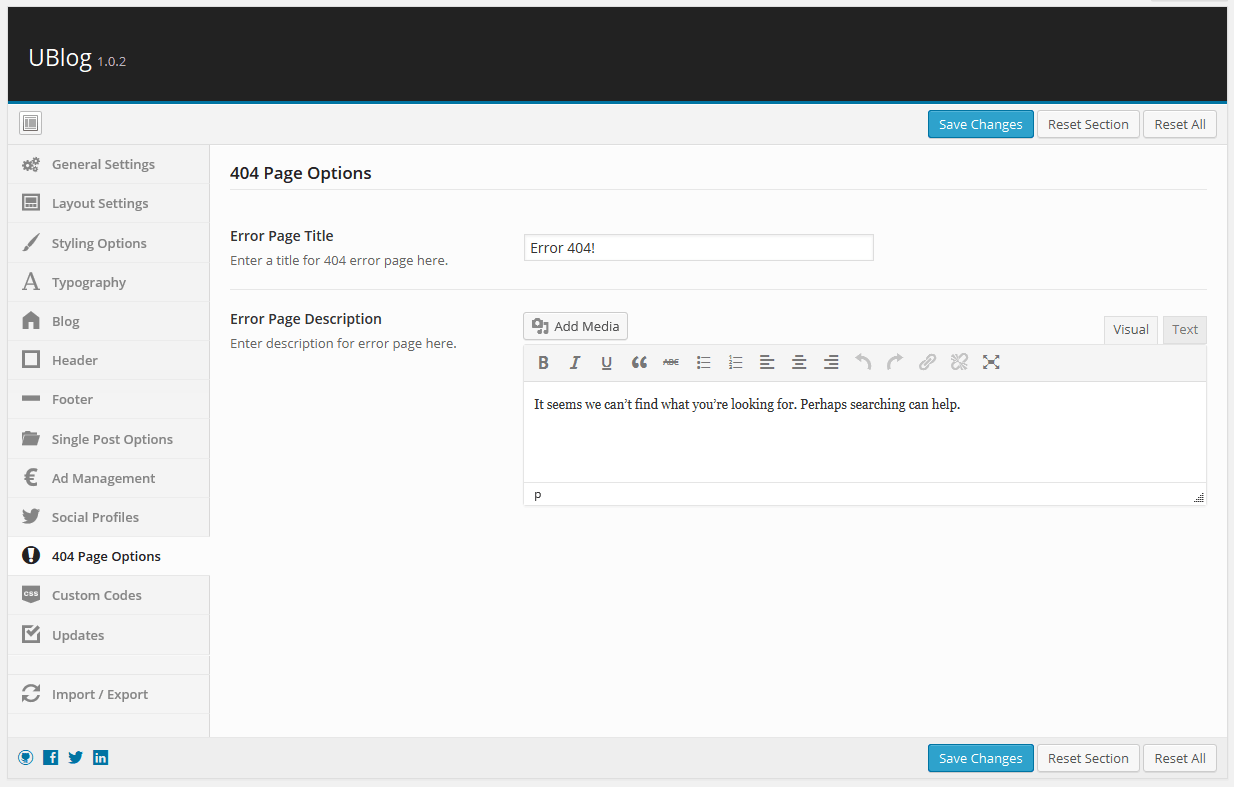Open Twitter link in the footer

coord(76,758)
